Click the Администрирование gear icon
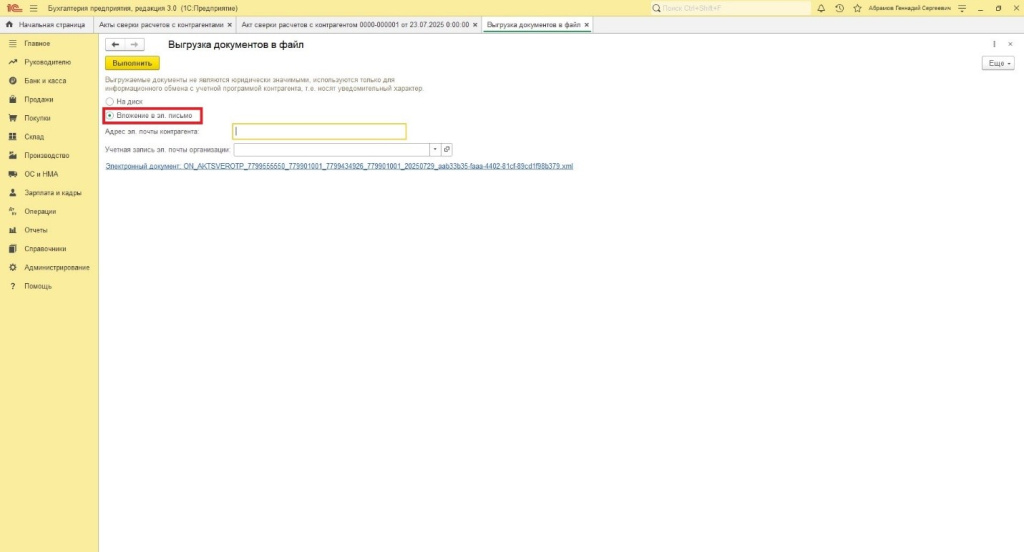The image size is (1024, 552). [x=12, y=267]
